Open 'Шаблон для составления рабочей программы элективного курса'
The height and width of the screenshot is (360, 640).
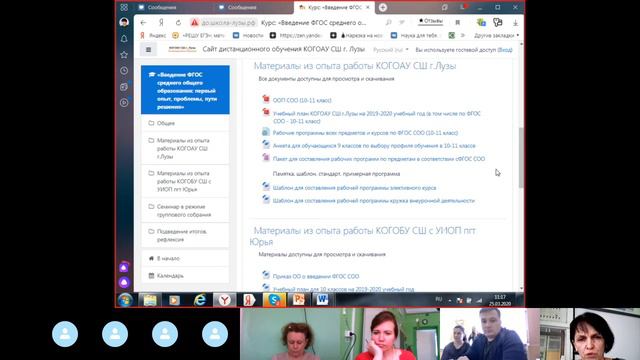tap(354, 188)
